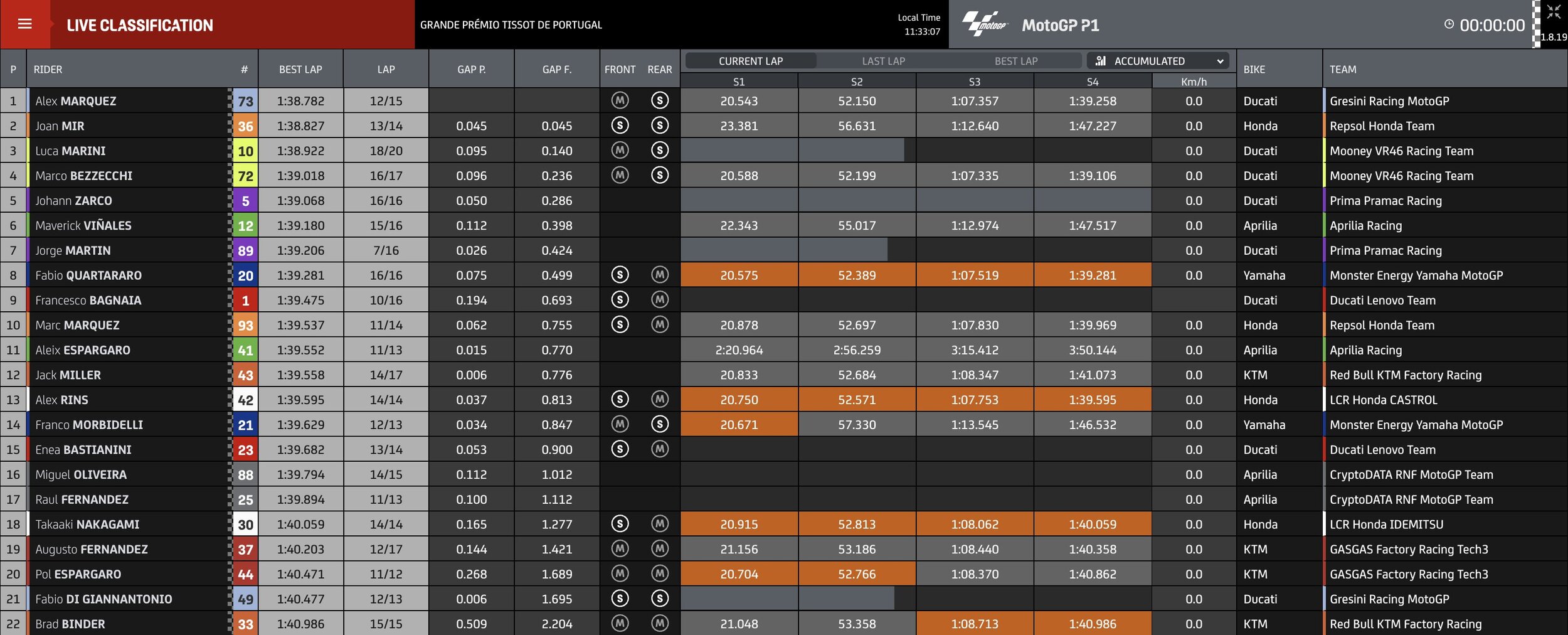Click the GAP F. column header
This screenshot has height=635, width=1568.
click(x=557, y=69)
